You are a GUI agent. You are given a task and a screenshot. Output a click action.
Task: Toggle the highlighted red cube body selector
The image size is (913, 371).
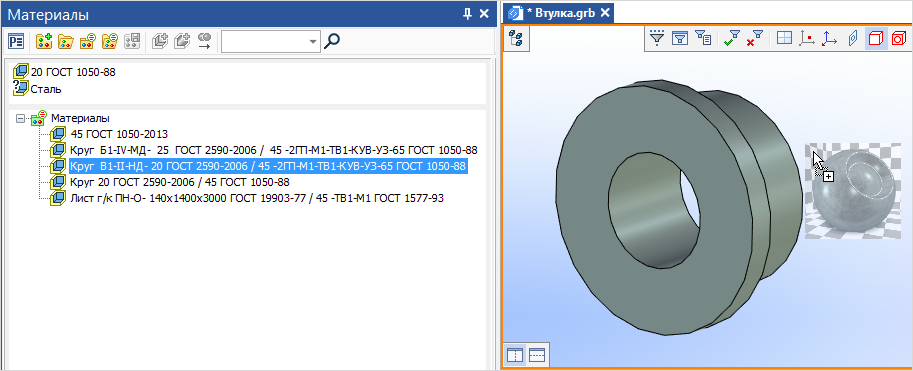coord(876,38)
